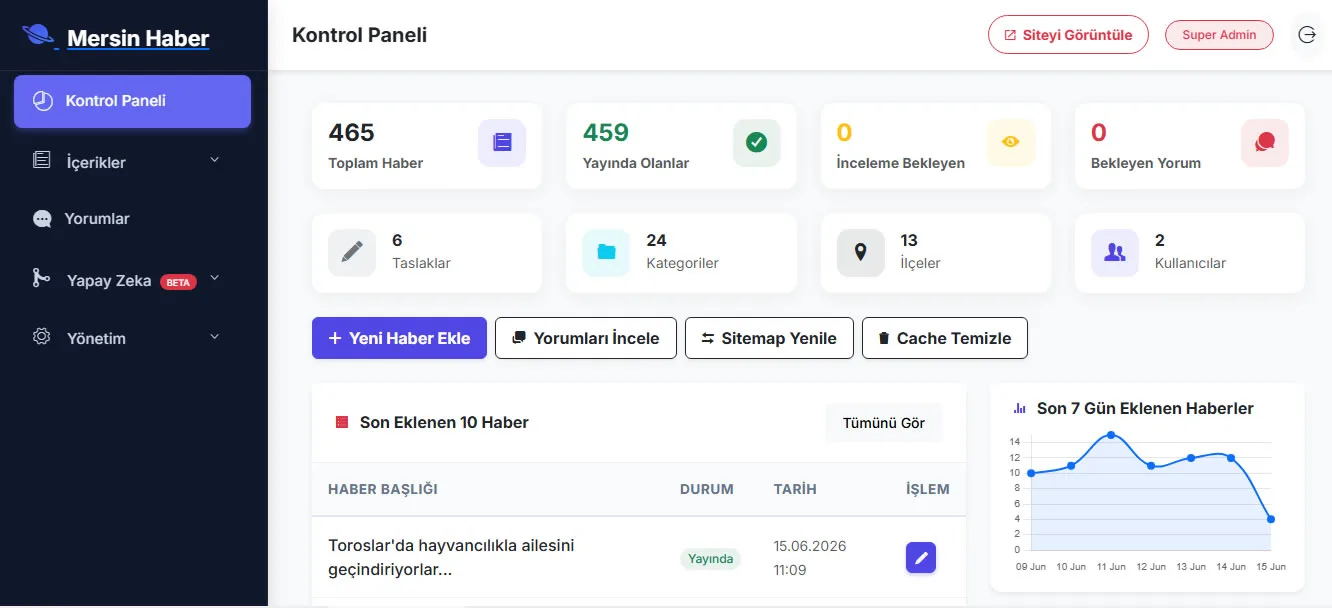
Task: Select Kontrol Paneli in the sidebar
Action: pyautogui.click(x=133, y=101)
